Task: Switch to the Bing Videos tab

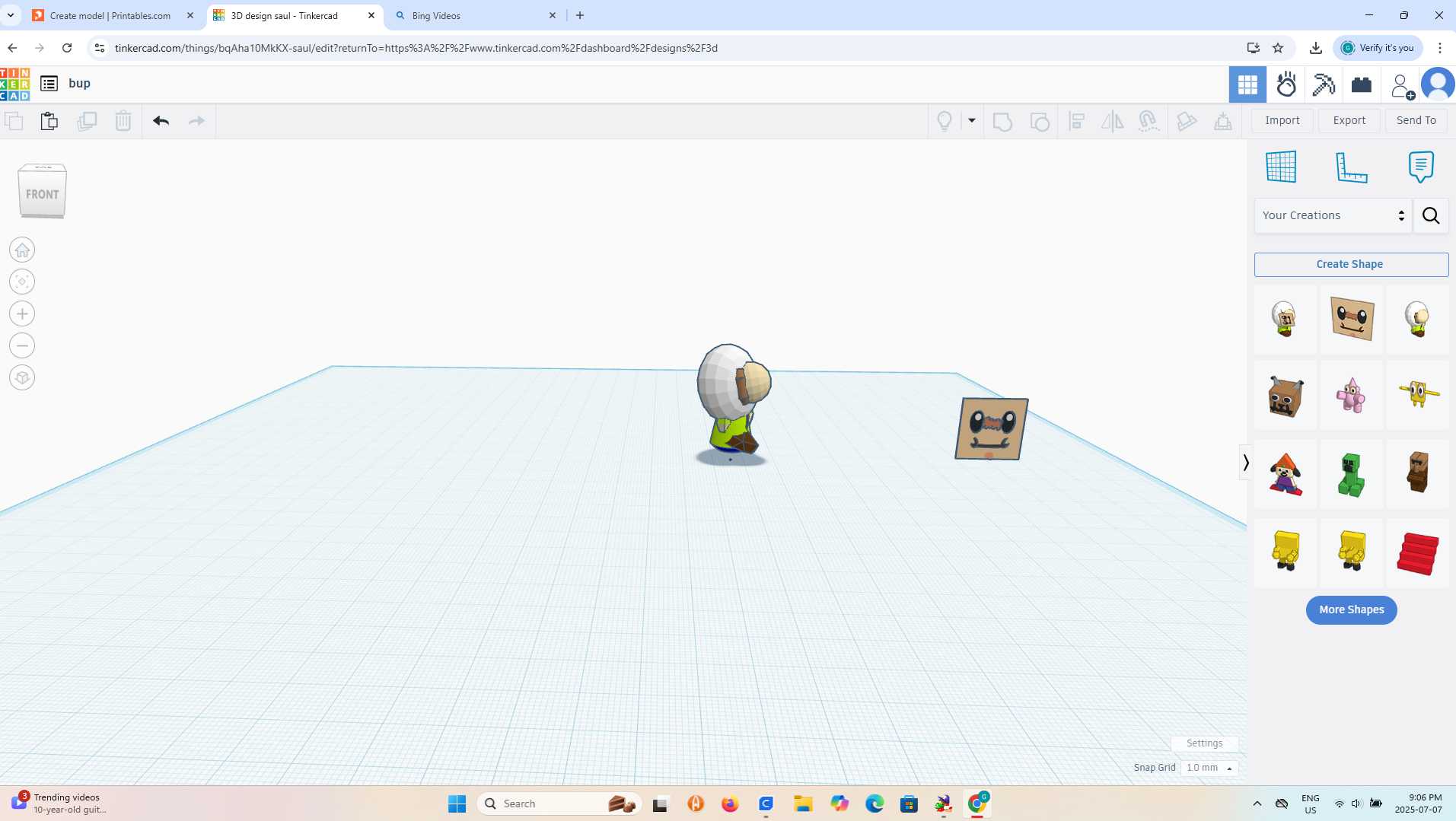Action: [x=476, y=15]
